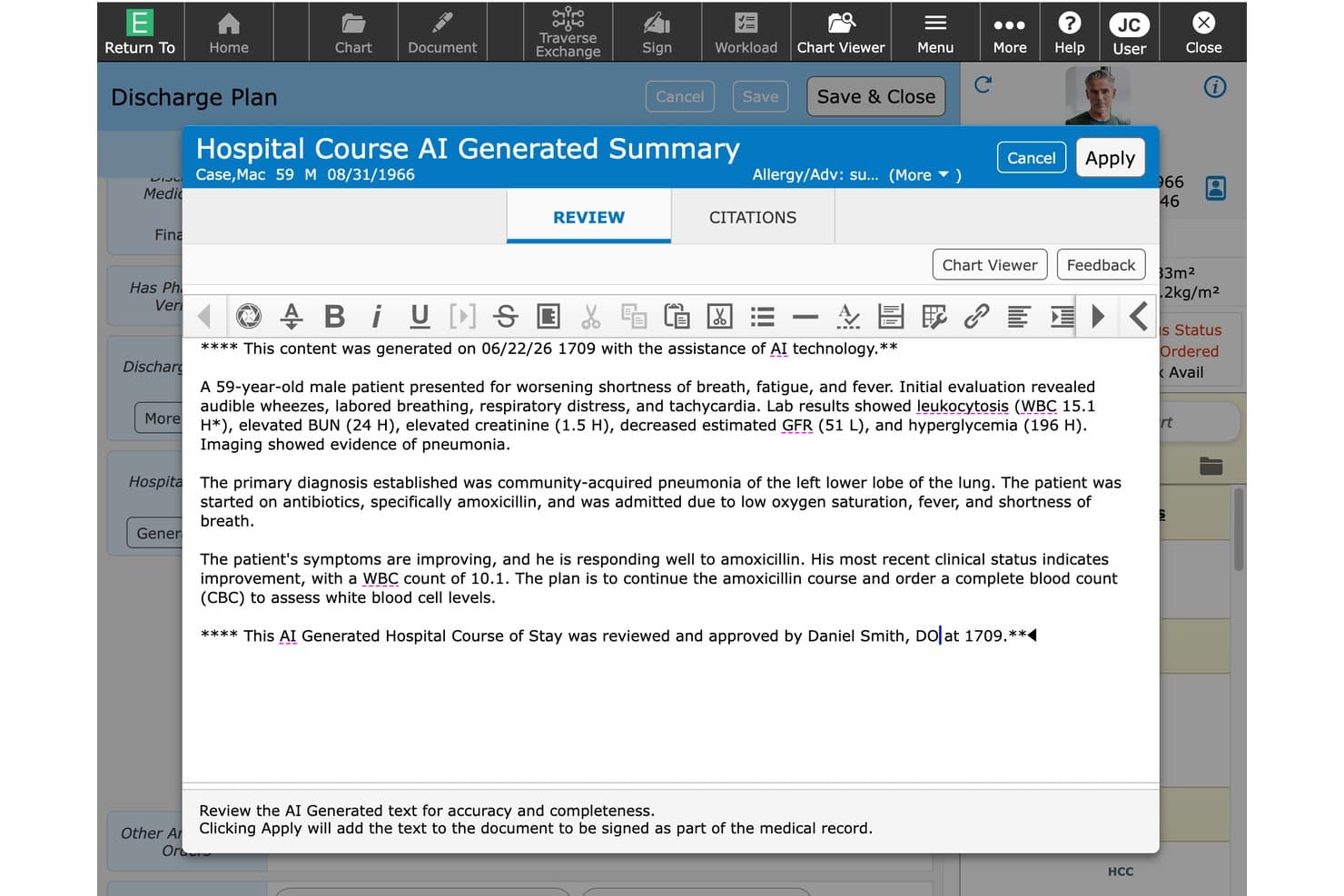Click the save template icon
Viewport: 1344px width, 896px height.
click(891, 316)
